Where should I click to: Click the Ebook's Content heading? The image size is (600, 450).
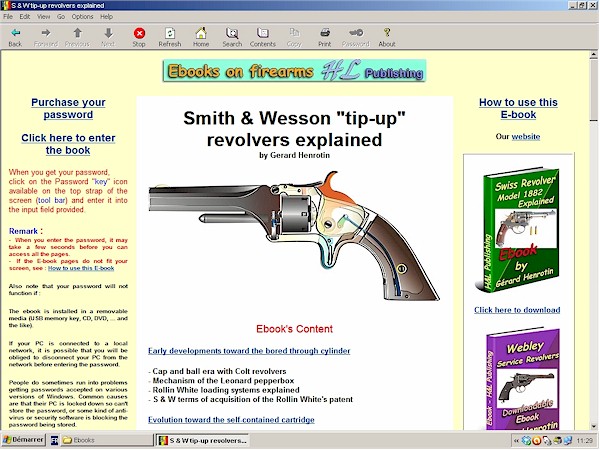pos(294,329)
